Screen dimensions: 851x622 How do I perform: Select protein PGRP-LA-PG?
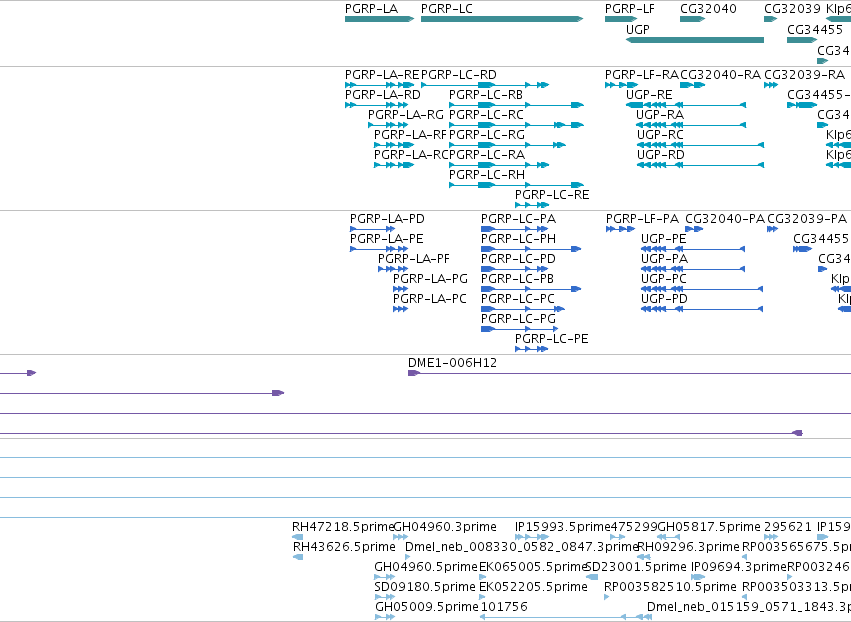pyautogui.click(x=401, y=289)
